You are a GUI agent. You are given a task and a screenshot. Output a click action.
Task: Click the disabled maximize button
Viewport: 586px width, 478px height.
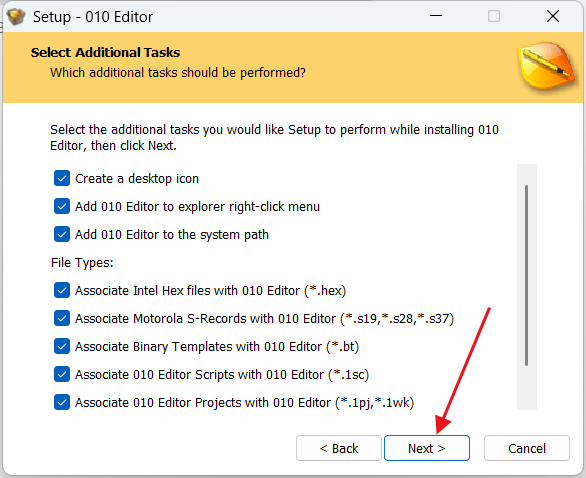[x=494, y=16]
